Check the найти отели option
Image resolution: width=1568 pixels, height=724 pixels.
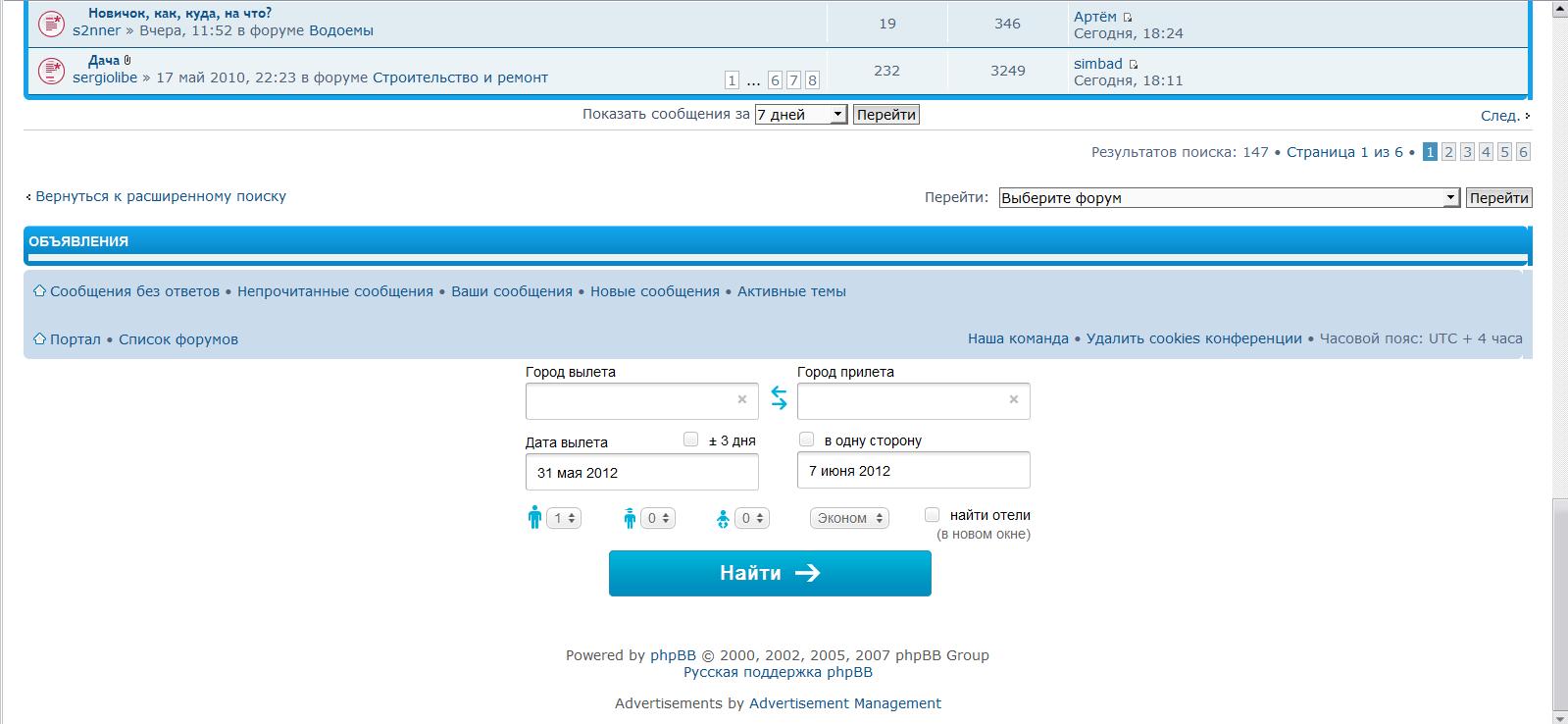pos(932,514)
